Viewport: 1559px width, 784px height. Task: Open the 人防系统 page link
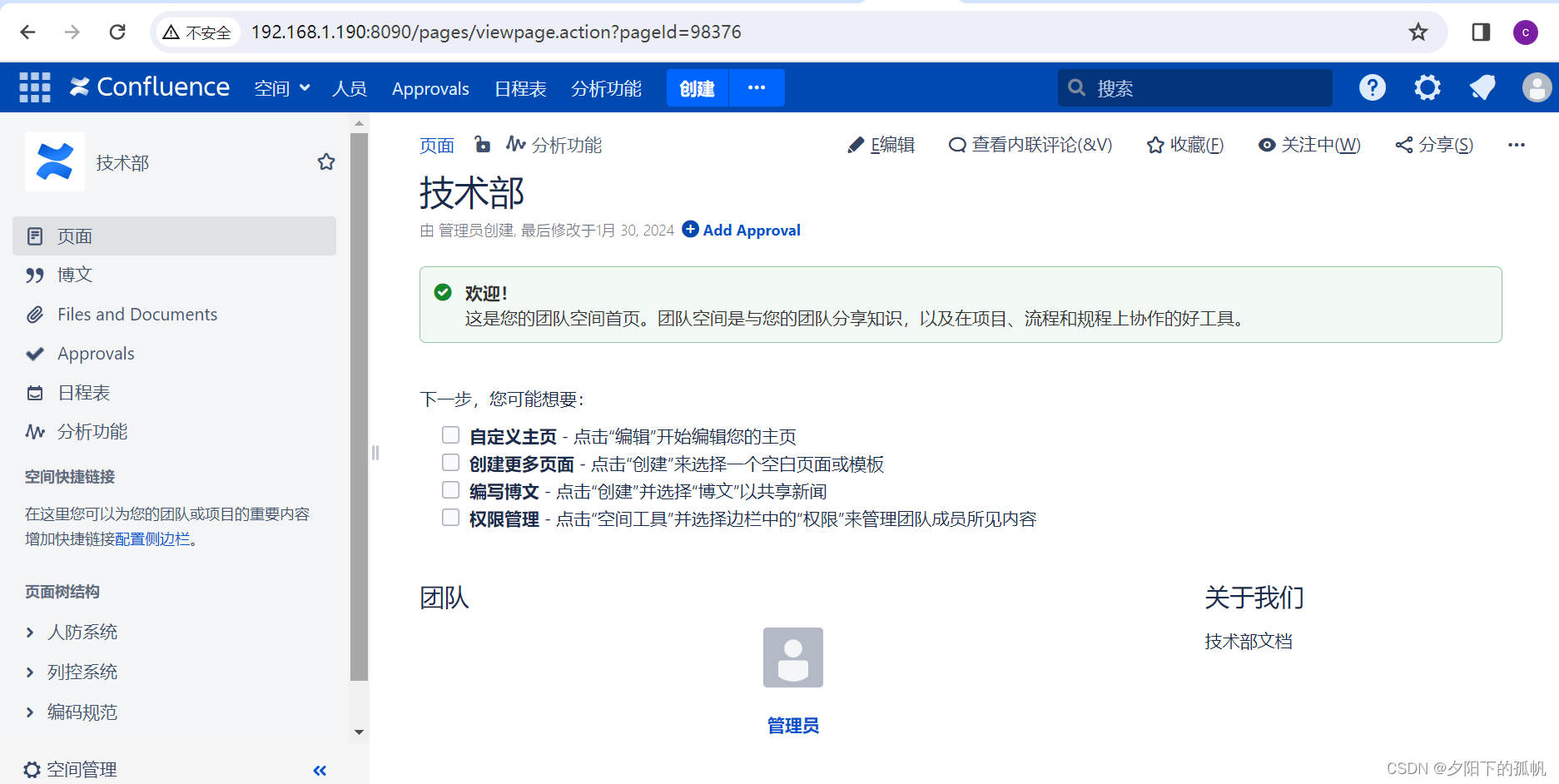point(82,633)
